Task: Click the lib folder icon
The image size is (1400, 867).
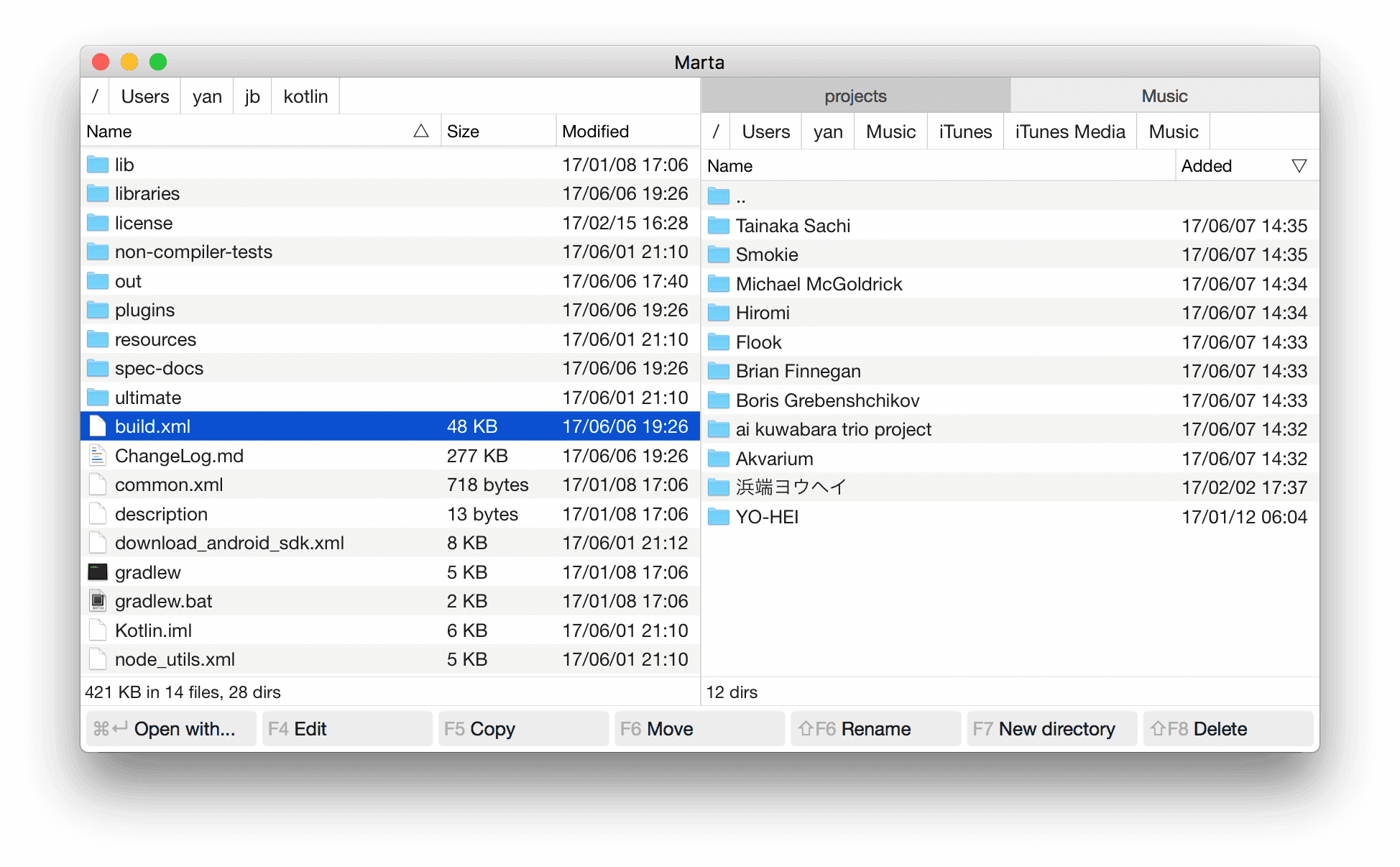Action: 98,165
